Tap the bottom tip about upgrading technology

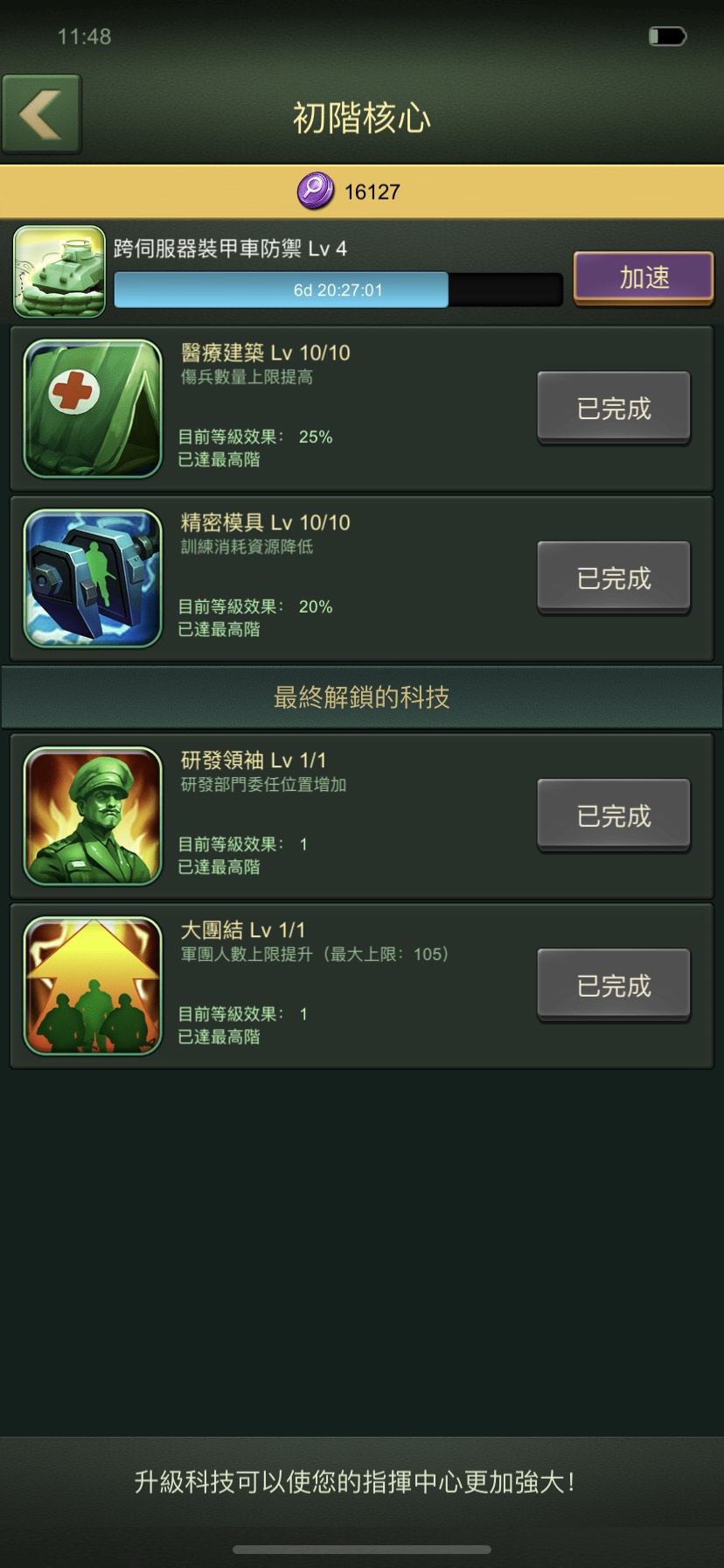355,1481
